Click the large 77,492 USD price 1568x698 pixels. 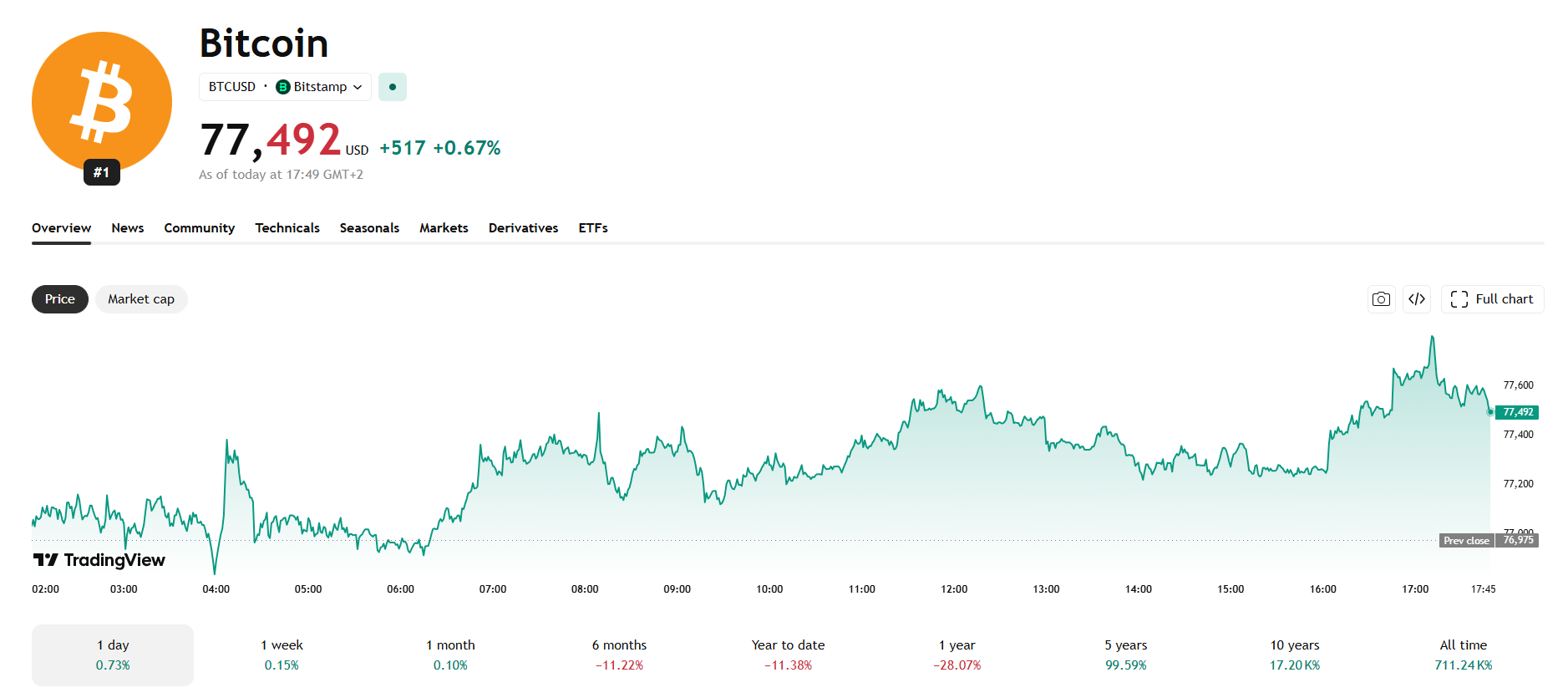284,140
